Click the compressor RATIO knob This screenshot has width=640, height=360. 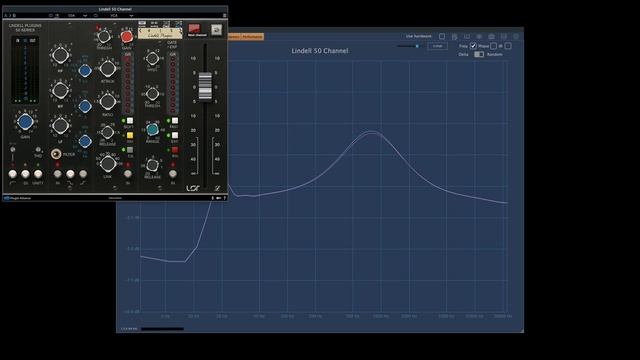(x=108, y=102)
